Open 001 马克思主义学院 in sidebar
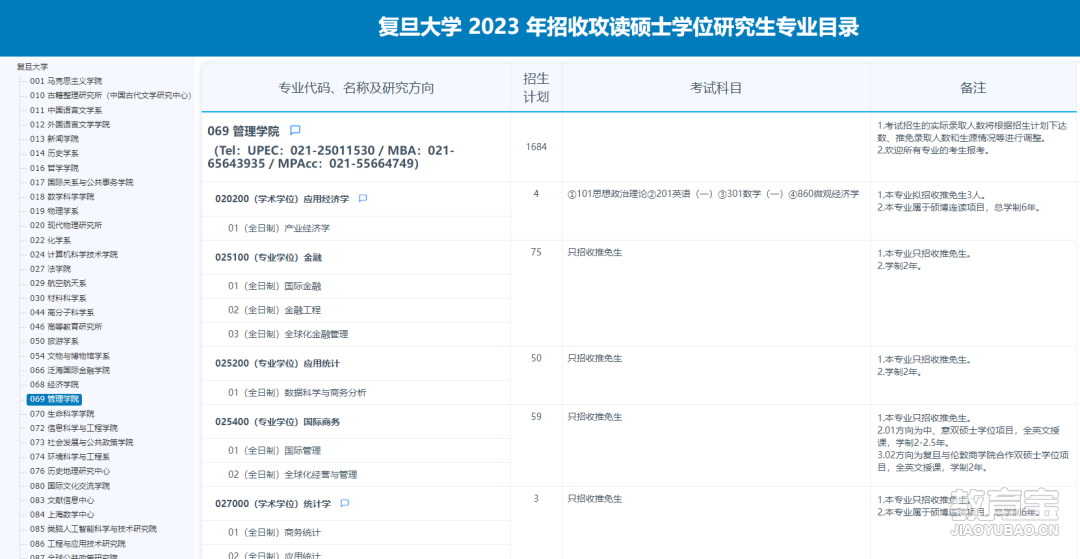The height and width of the screenshot is (559, 1080). (x=66, y=81)
